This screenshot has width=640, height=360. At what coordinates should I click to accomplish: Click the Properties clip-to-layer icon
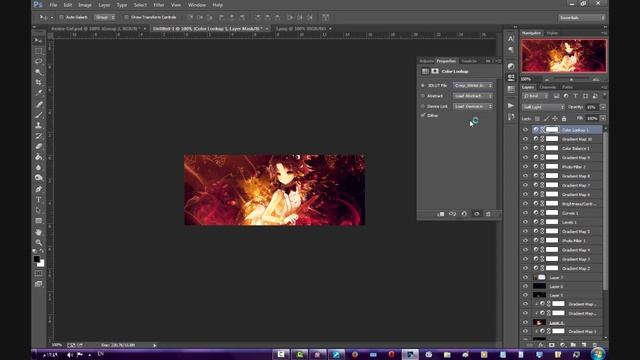pyautogui.click(x=440, y=214)
